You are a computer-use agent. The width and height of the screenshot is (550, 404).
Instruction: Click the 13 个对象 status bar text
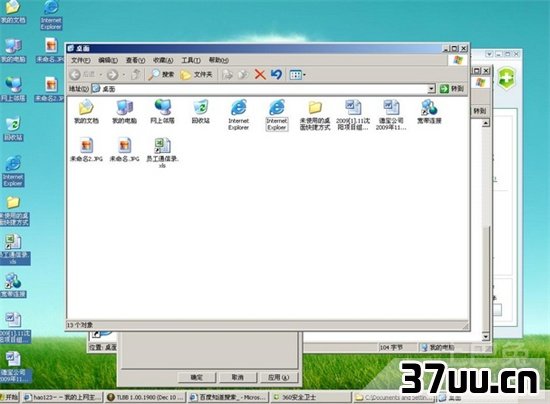click(x=80, y=325)
